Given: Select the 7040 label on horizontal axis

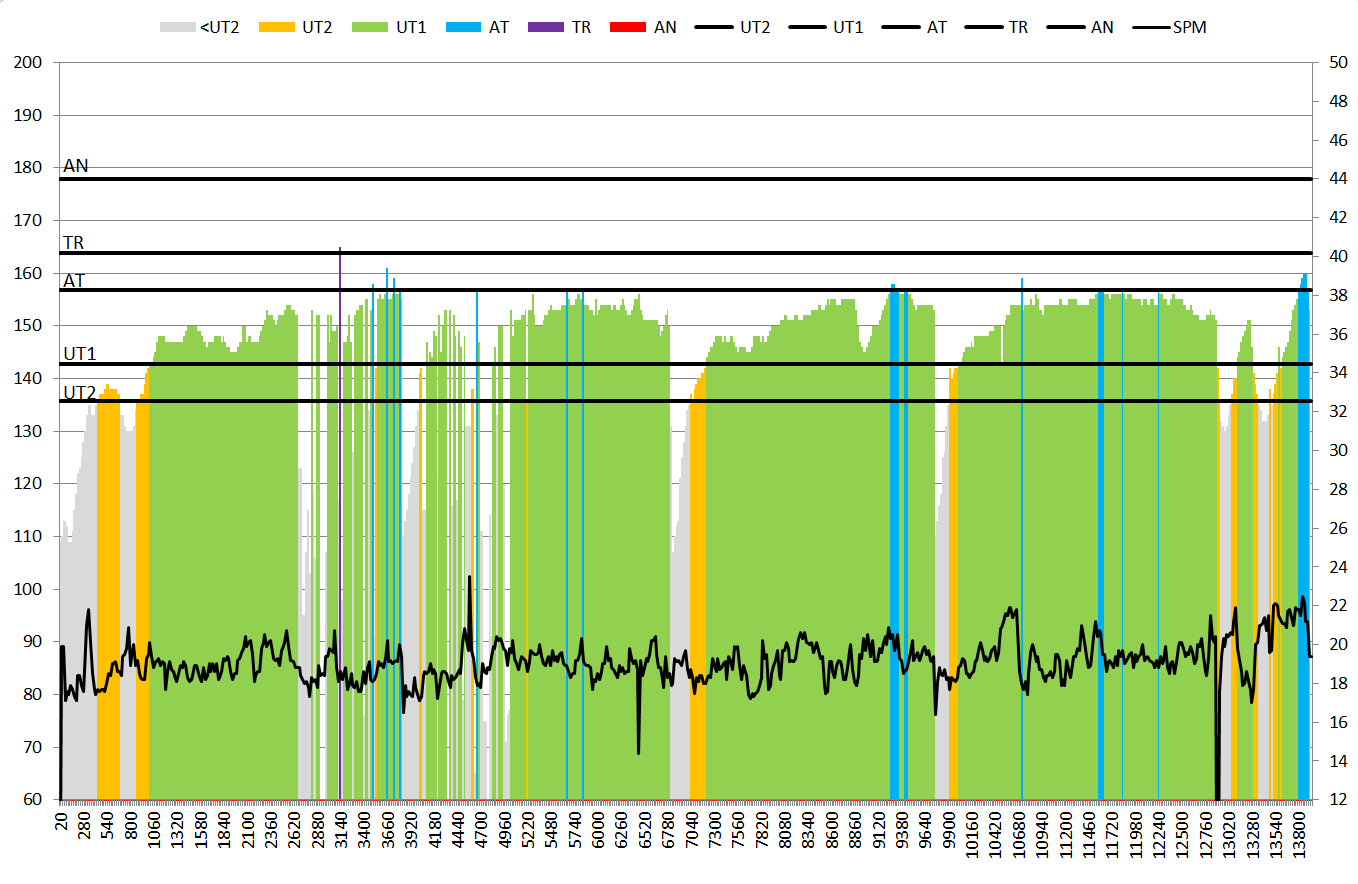Looking at the screenshot, I should tap(692, 840).
